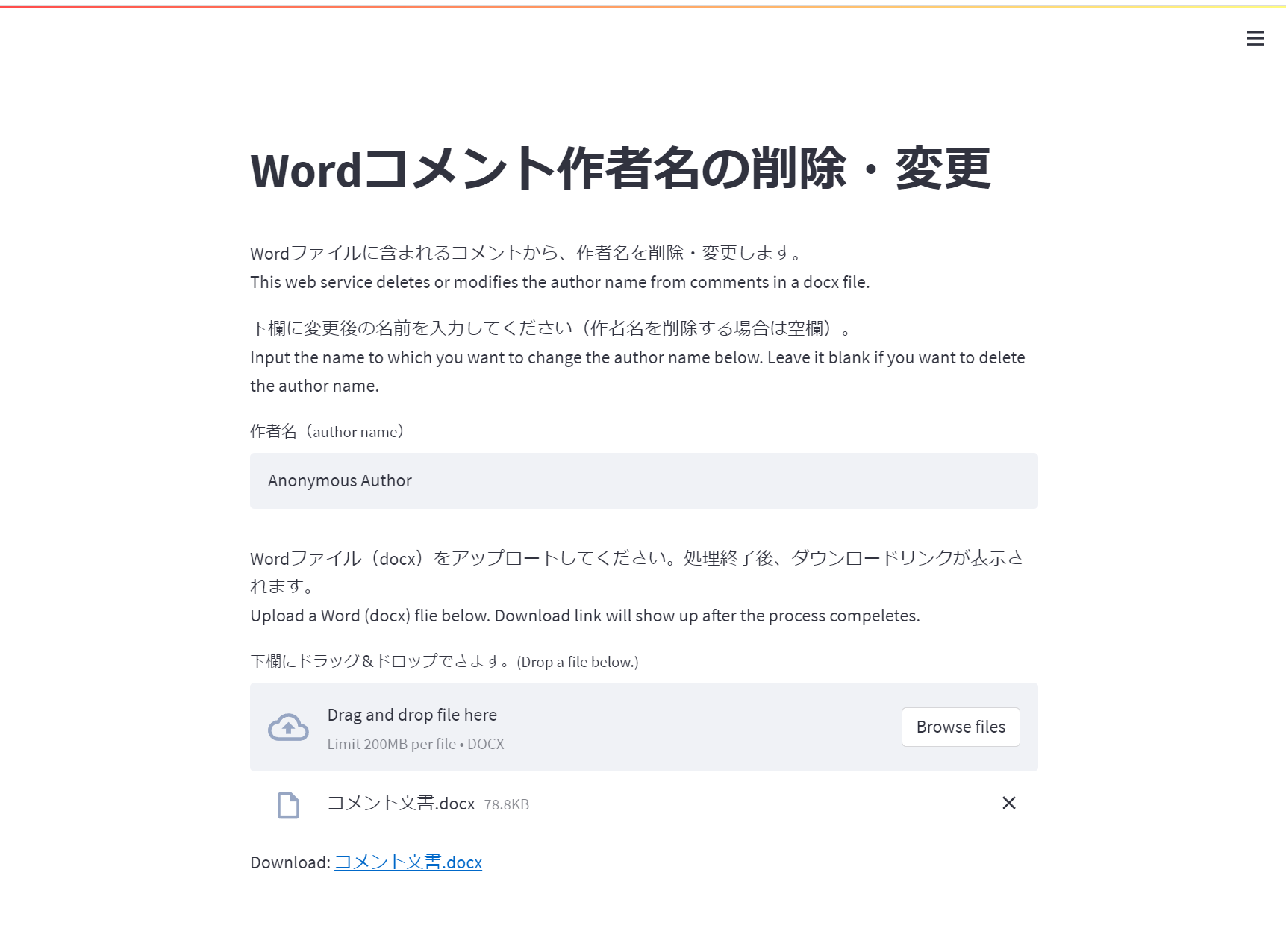Click the "Limit 200MB per file • DOCX" hint
The width and height of the screenshot is (1286, 952).
click(415, 744)
